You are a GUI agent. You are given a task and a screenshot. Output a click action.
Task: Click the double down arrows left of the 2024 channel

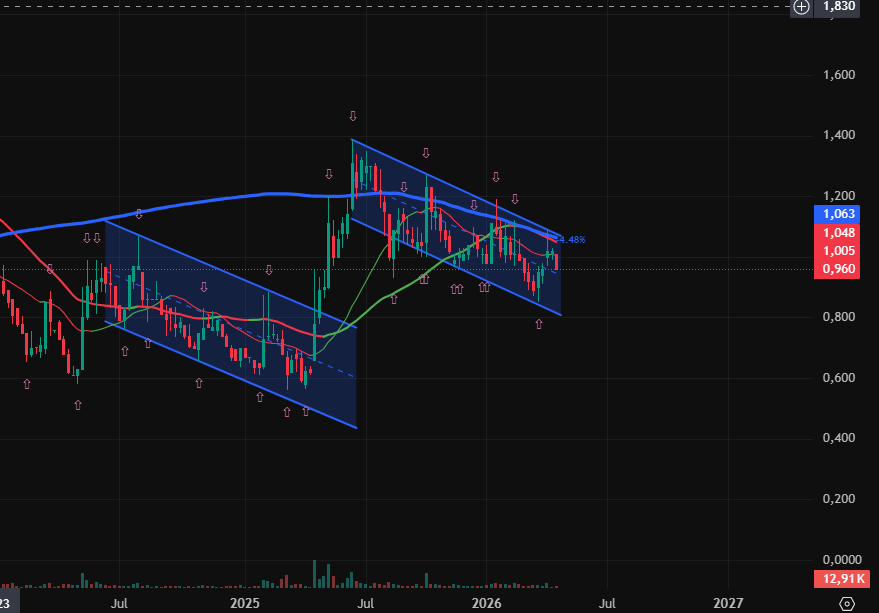pos(92,238)
